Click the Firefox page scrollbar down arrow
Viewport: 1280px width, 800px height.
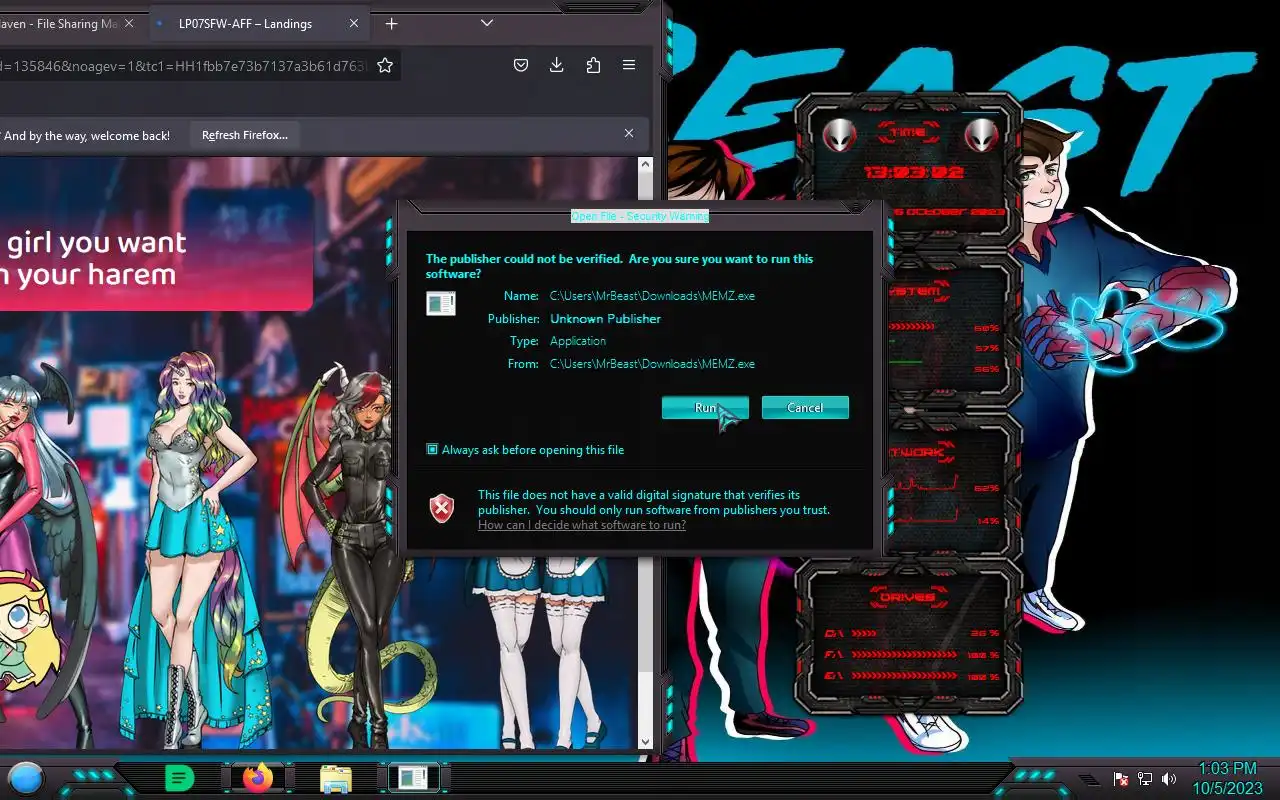click(x=645, y=741)
